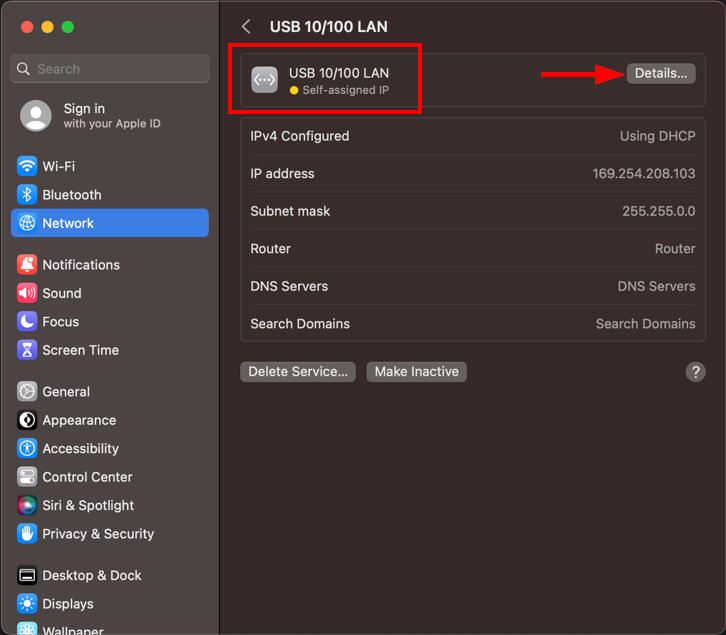The width and height of the screenshot is (726, 635).
Task: Sign in with your Apple ID
Action: [112, 116]
